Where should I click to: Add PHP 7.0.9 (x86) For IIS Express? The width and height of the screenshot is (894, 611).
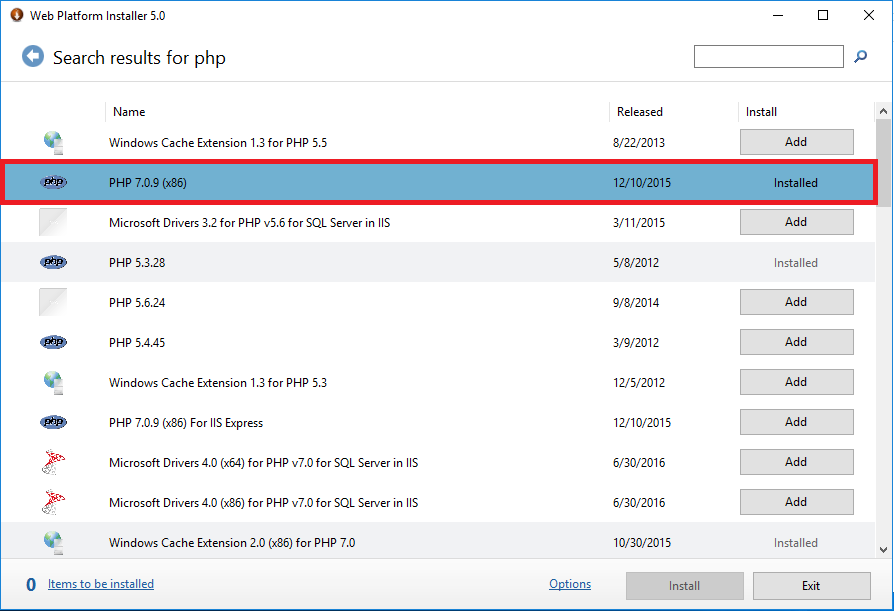click(x=796, y=422)
